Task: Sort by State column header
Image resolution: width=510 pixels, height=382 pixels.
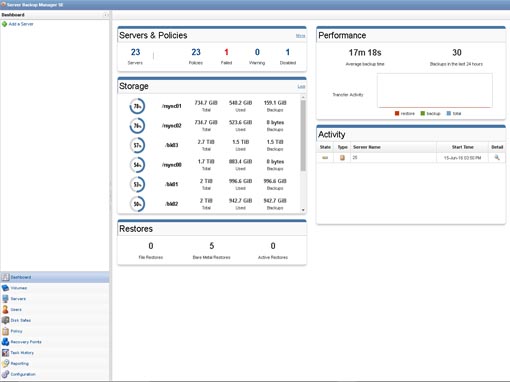Action: pos(325,147)
